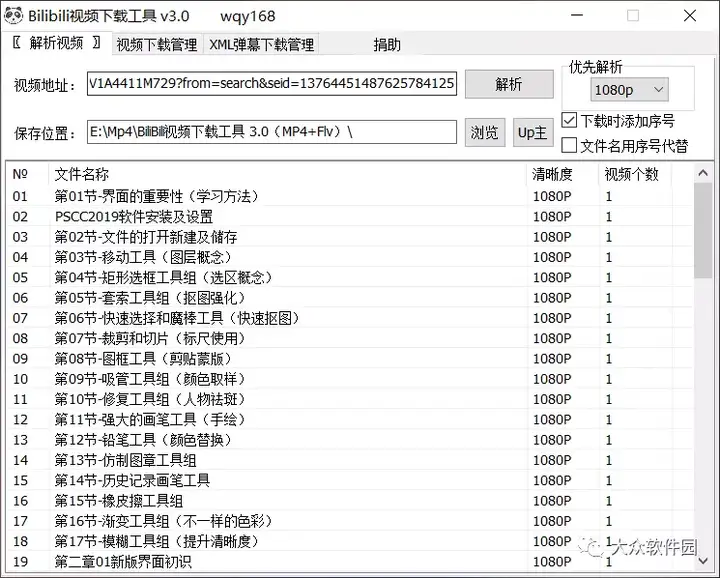The image size is (720, 578).
Task: Select row 第06节-快速选择和魔棒工具（快速抠图）
Action: (x=349, y=318)
